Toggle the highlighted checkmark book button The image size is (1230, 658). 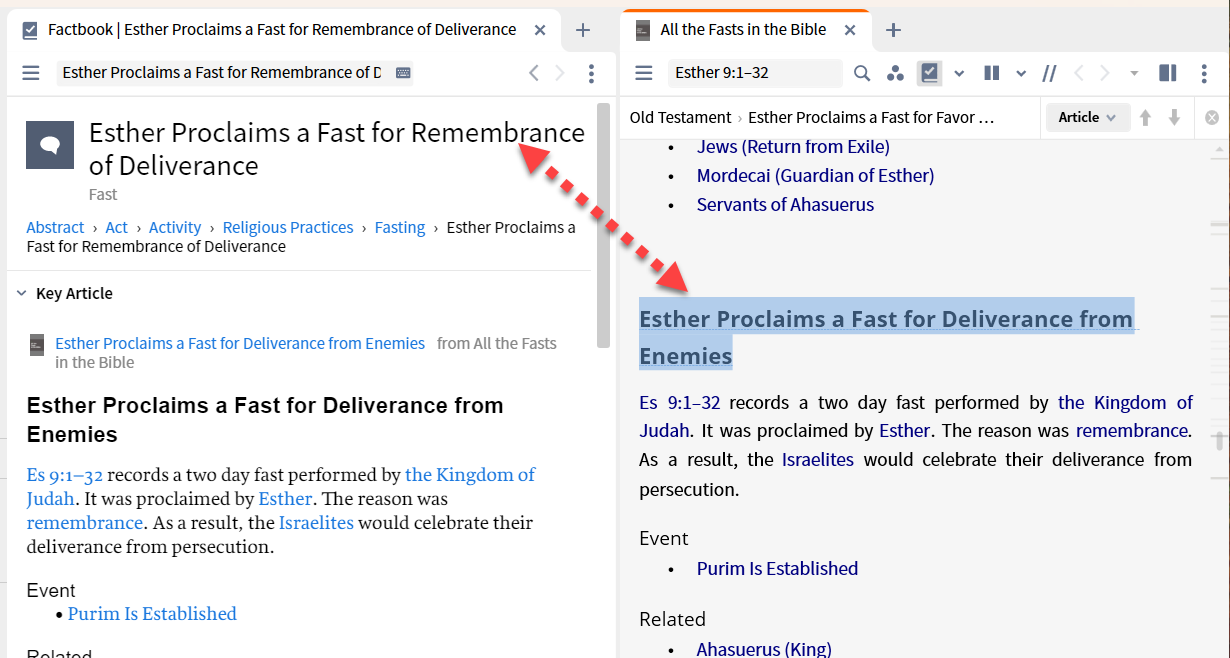pos(930,73)
